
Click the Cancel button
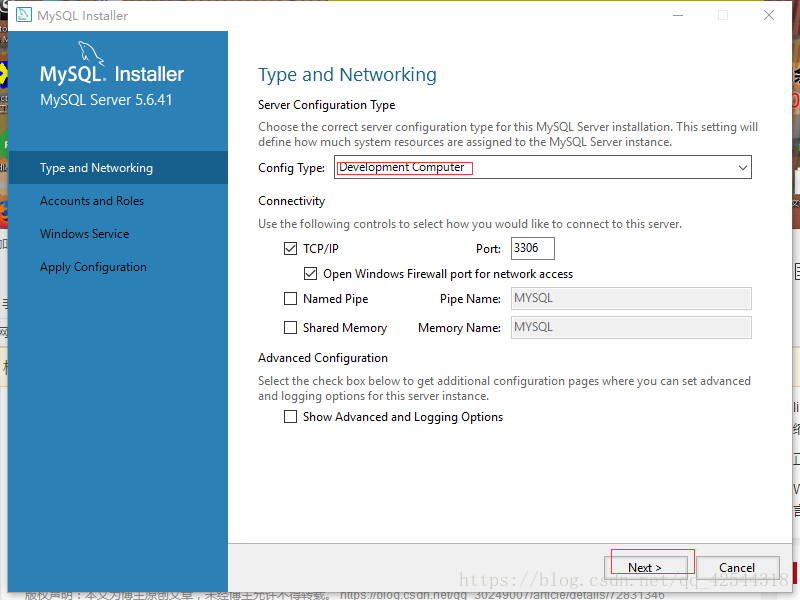point(737,567)
